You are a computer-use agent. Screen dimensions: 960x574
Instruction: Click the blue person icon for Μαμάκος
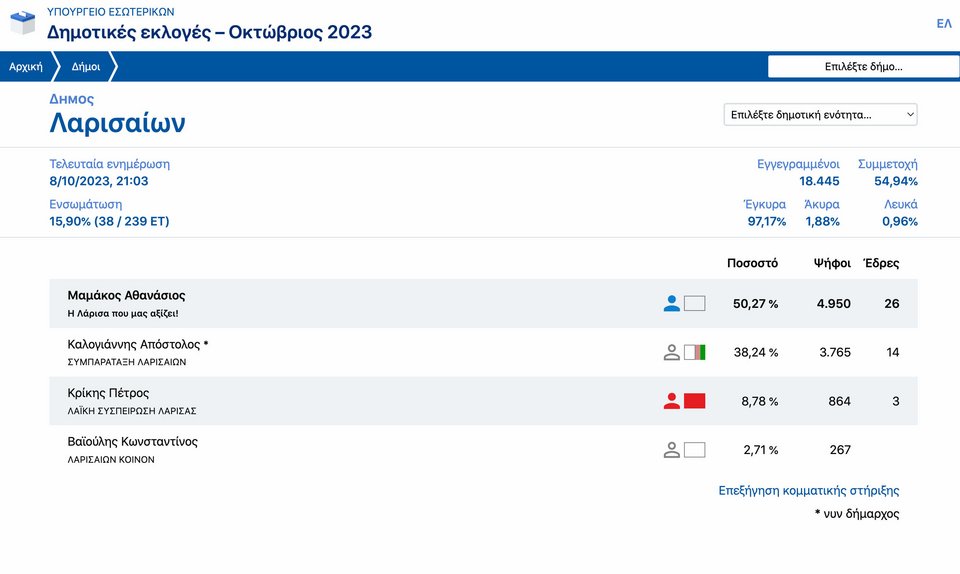(672, 304)
